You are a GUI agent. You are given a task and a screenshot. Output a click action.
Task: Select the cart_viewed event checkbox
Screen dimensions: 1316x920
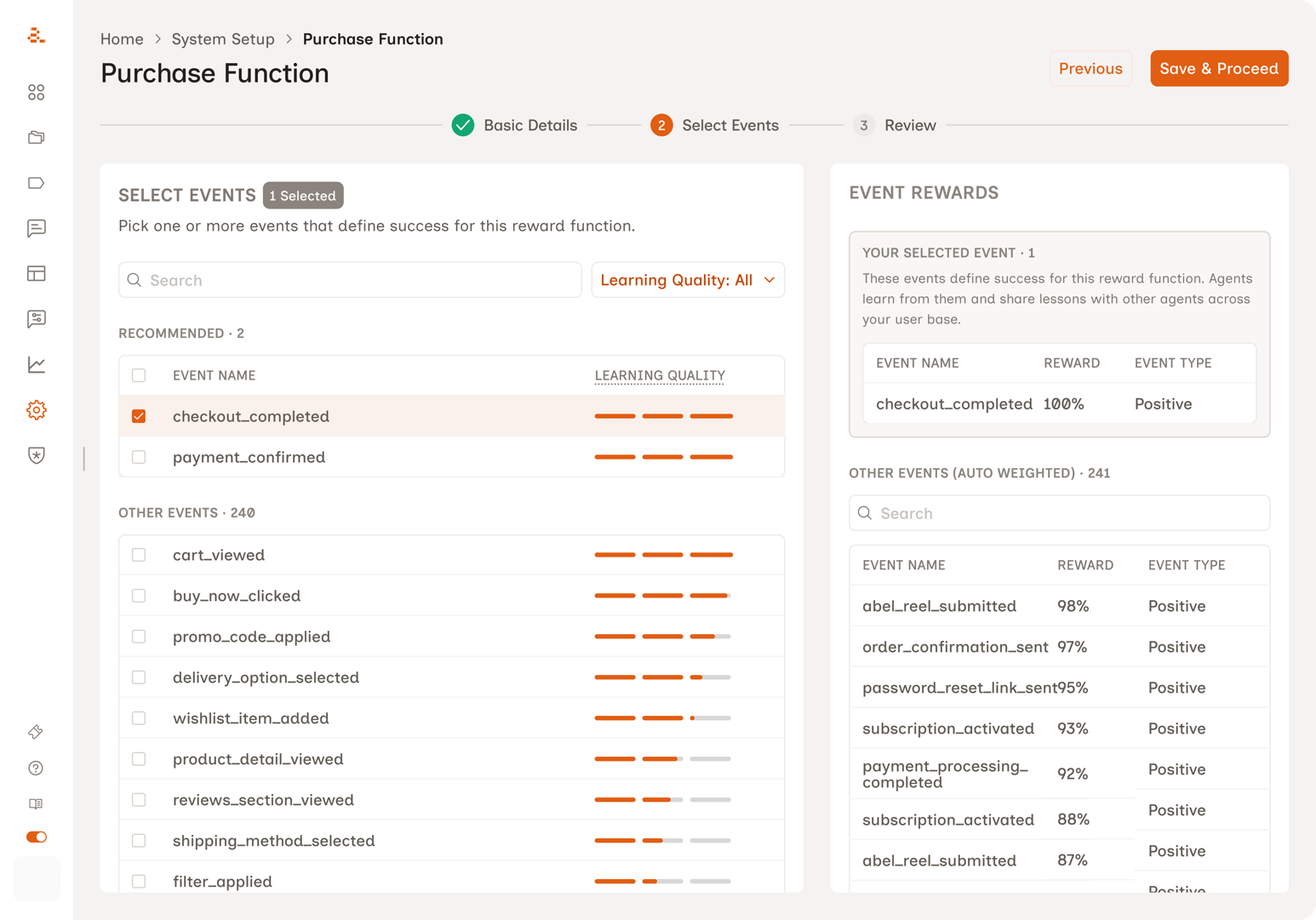pyautogui.click(x=139, y=554)
